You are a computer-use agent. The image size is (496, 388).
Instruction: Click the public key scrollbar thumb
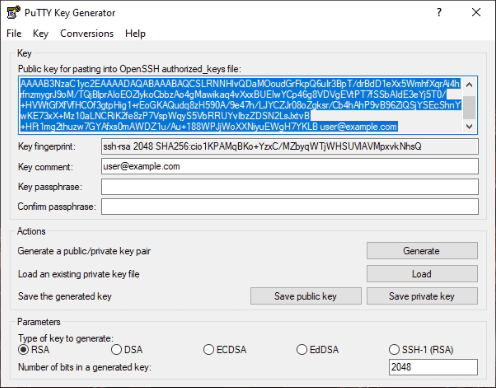point(469,107)
